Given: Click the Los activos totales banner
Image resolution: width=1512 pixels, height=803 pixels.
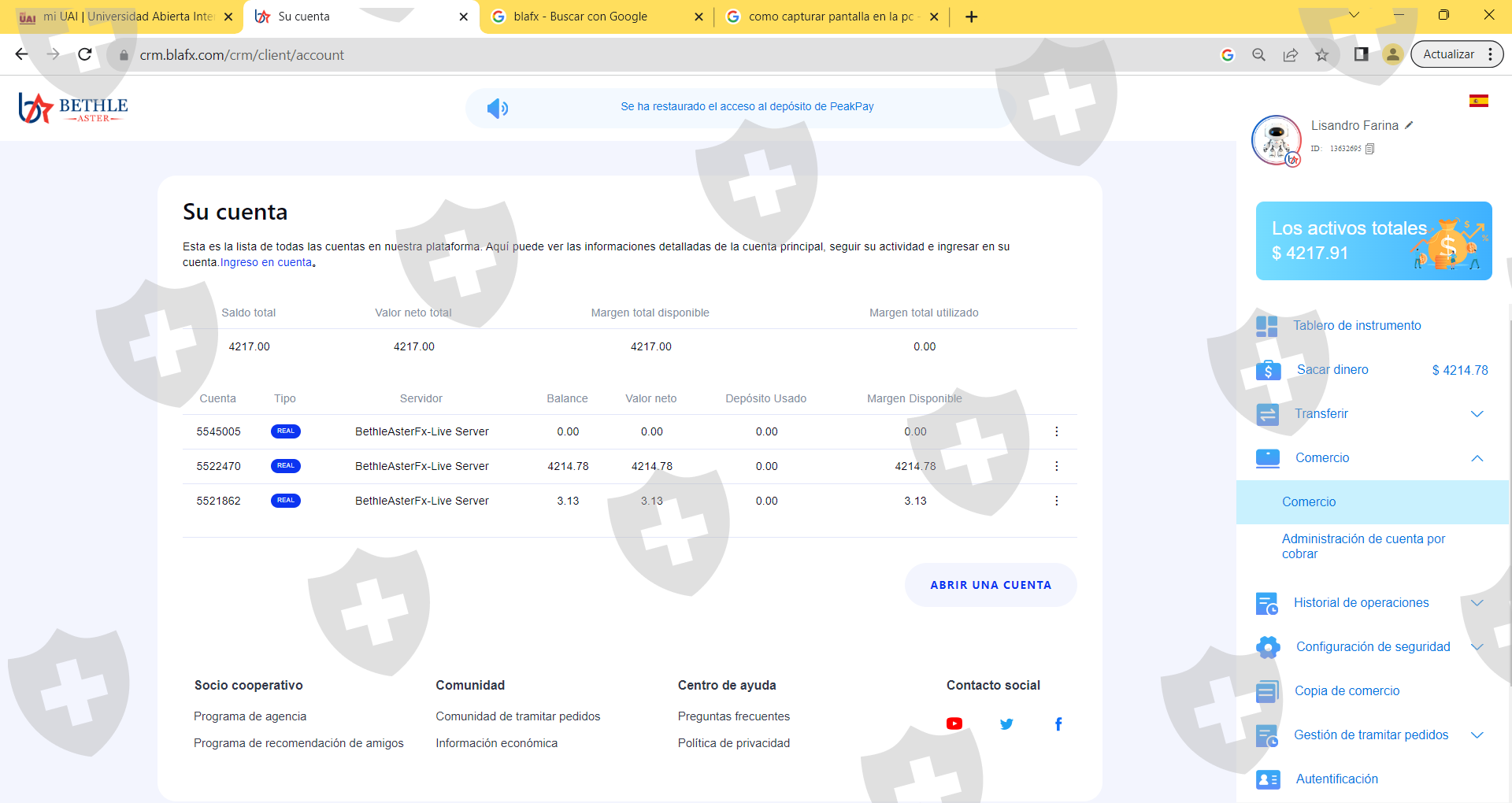Looking at the screenshot, I should point(1373,241).
